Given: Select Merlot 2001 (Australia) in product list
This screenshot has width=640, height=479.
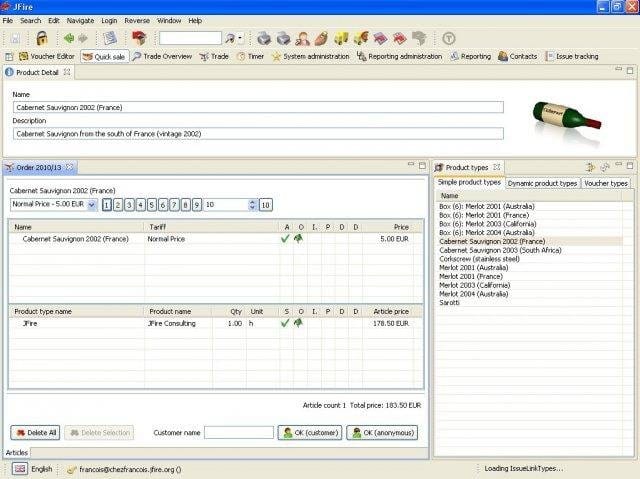Looking at the screenshot, I should point(473,268).
